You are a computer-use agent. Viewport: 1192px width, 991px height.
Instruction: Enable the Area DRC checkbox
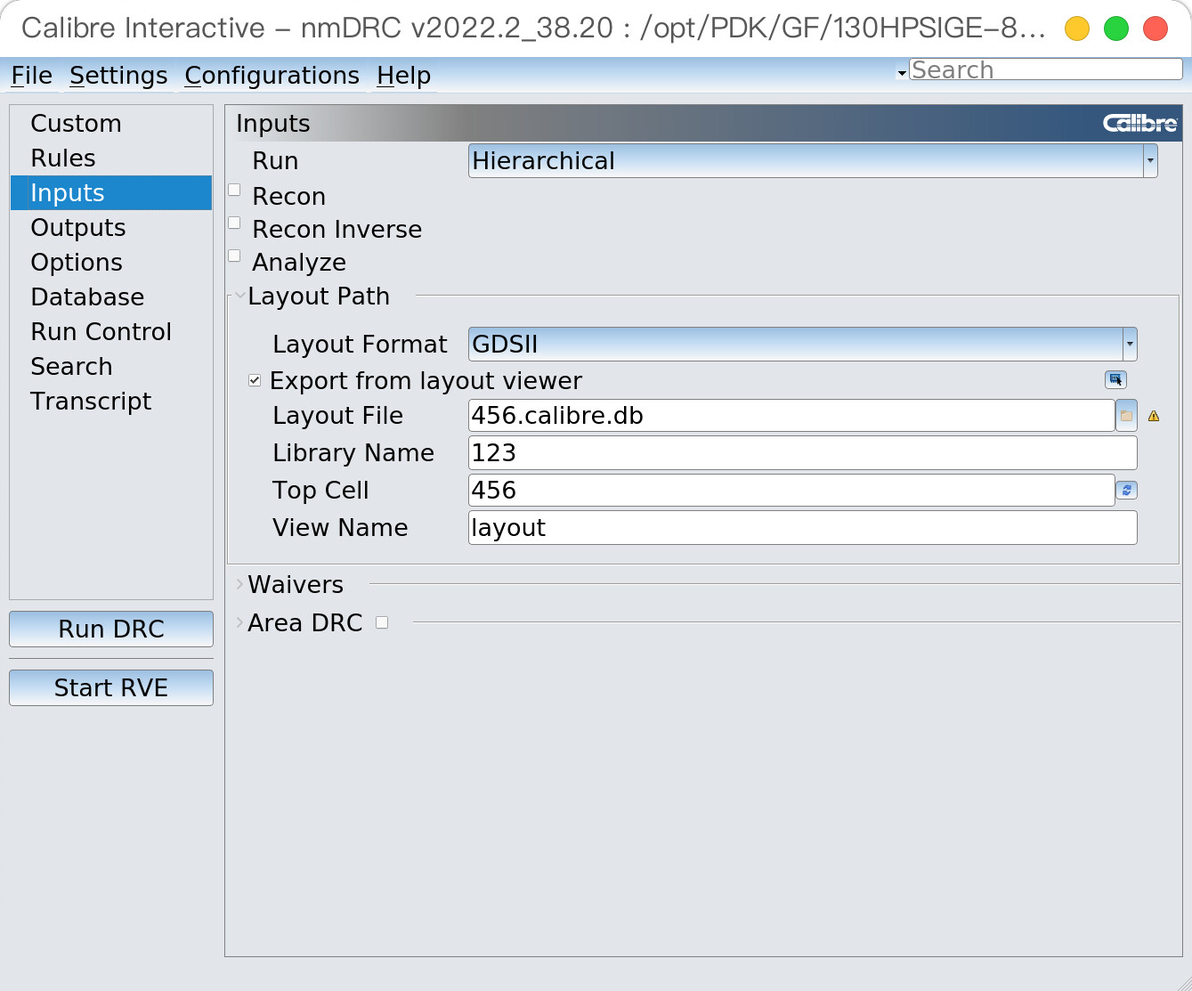click(x=382, y=622)
